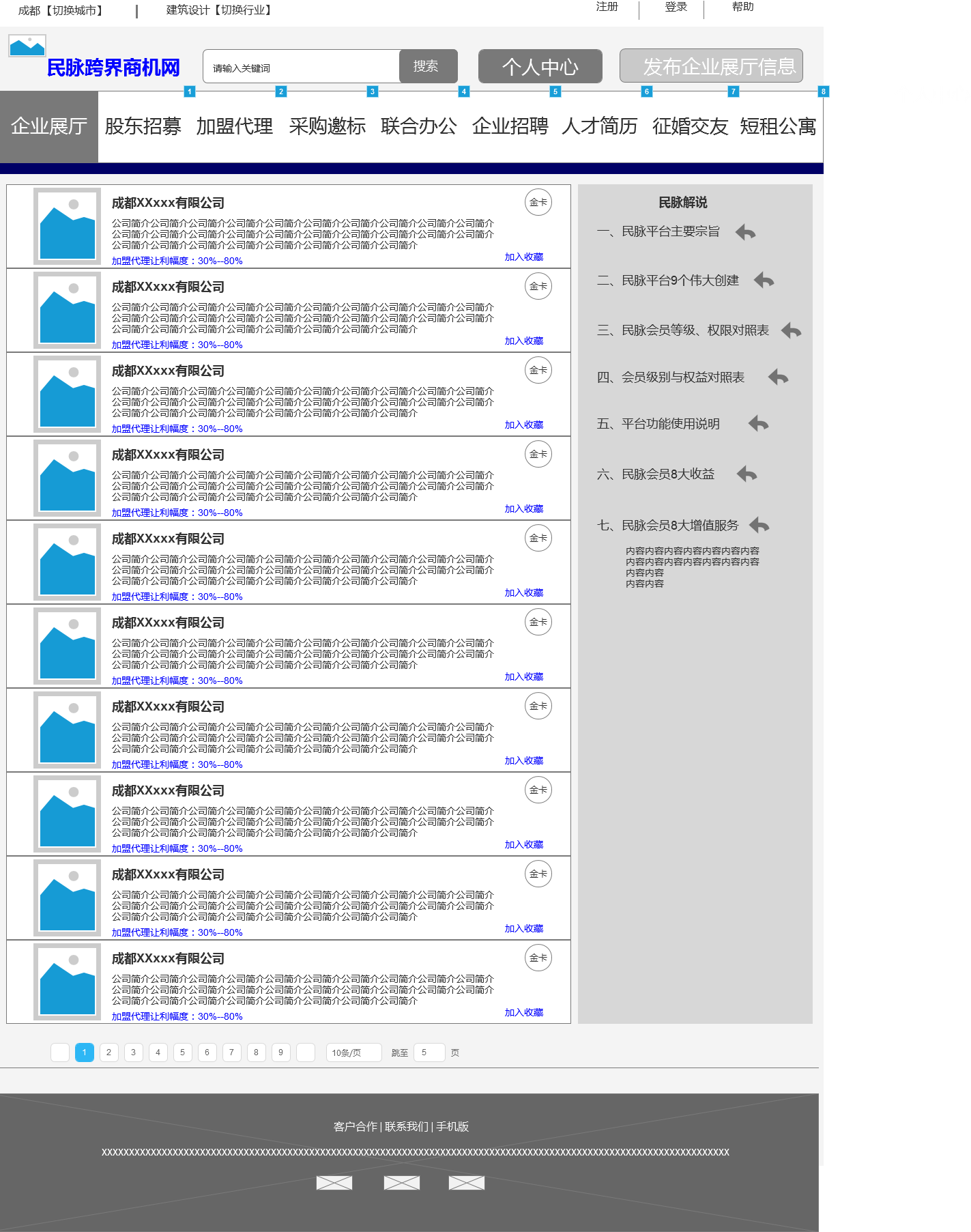Screen dimensions: 971x1232
Task: Click the arrow icon beside 民脉会员8大收益
Action: (747, 474)
